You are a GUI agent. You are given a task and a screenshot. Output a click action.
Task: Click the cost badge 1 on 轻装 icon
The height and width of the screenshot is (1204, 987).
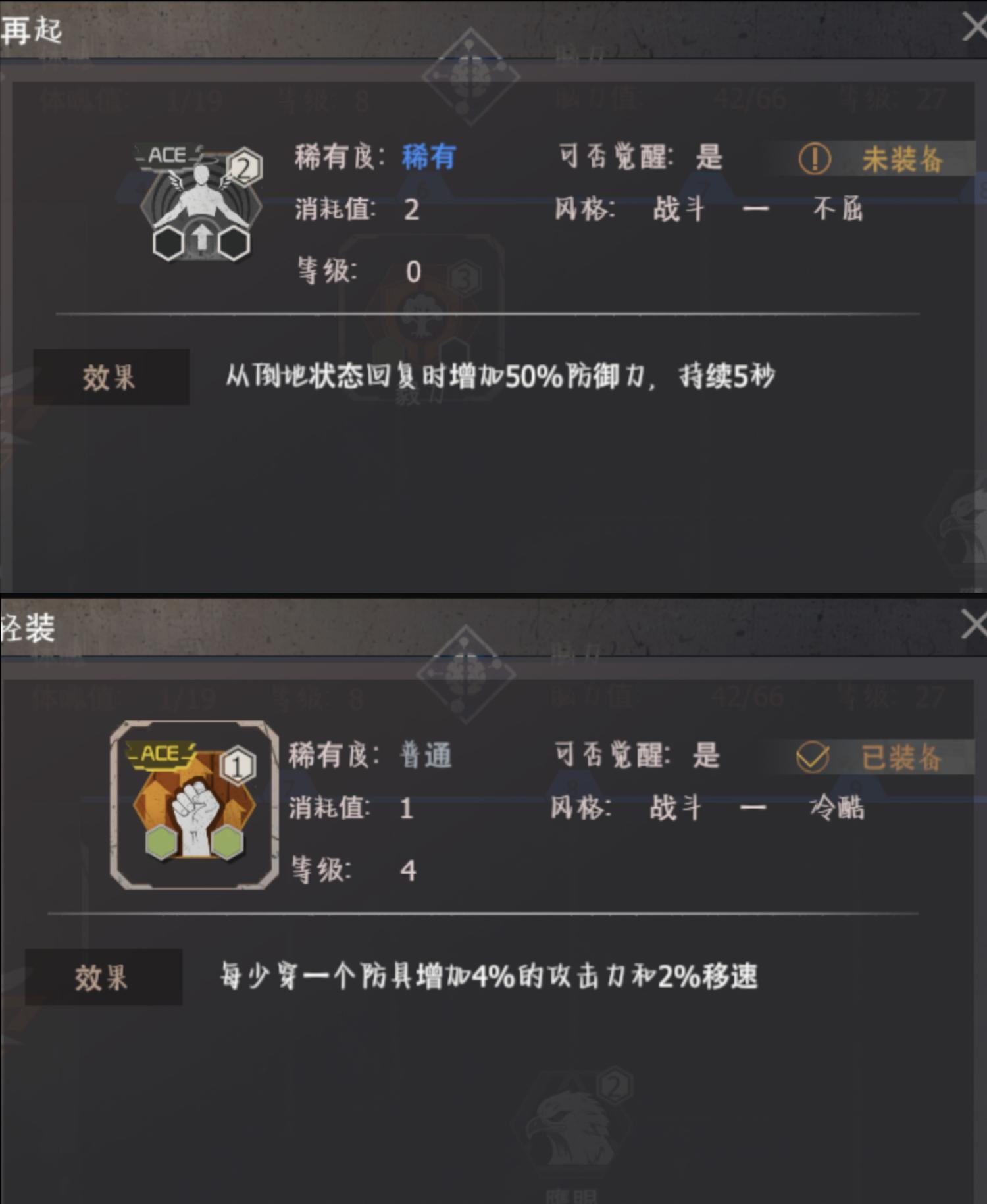pos(237,765)
